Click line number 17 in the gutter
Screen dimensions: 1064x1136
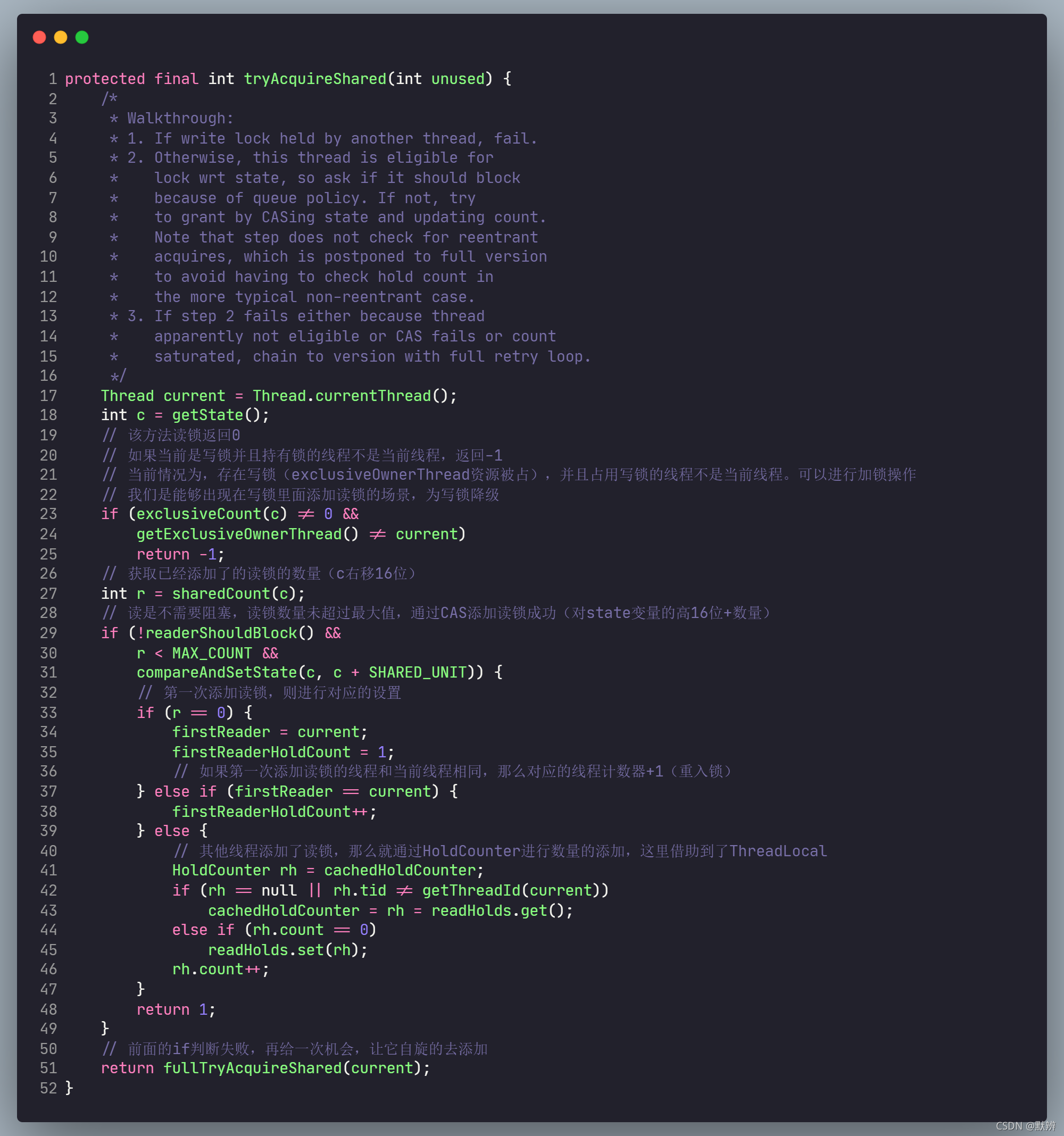[x=48, y=396]
